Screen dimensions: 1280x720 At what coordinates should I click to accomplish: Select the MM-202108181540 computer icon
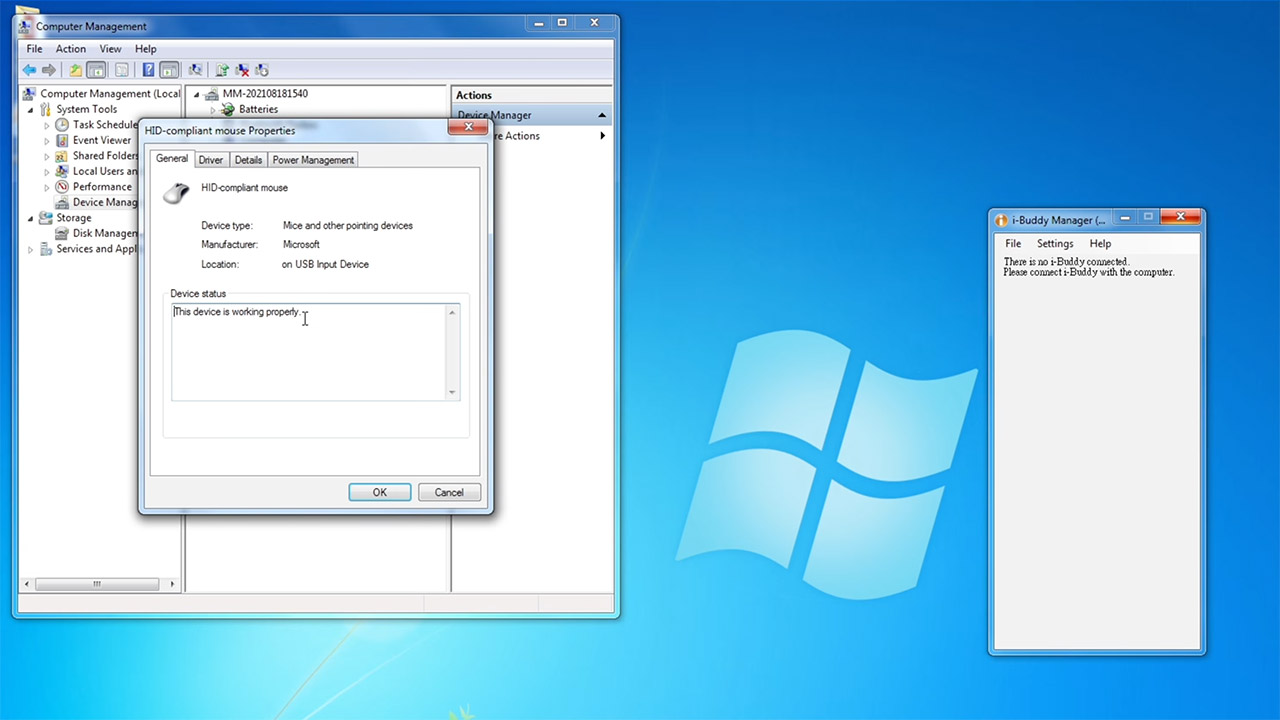(x=212, y=94)
